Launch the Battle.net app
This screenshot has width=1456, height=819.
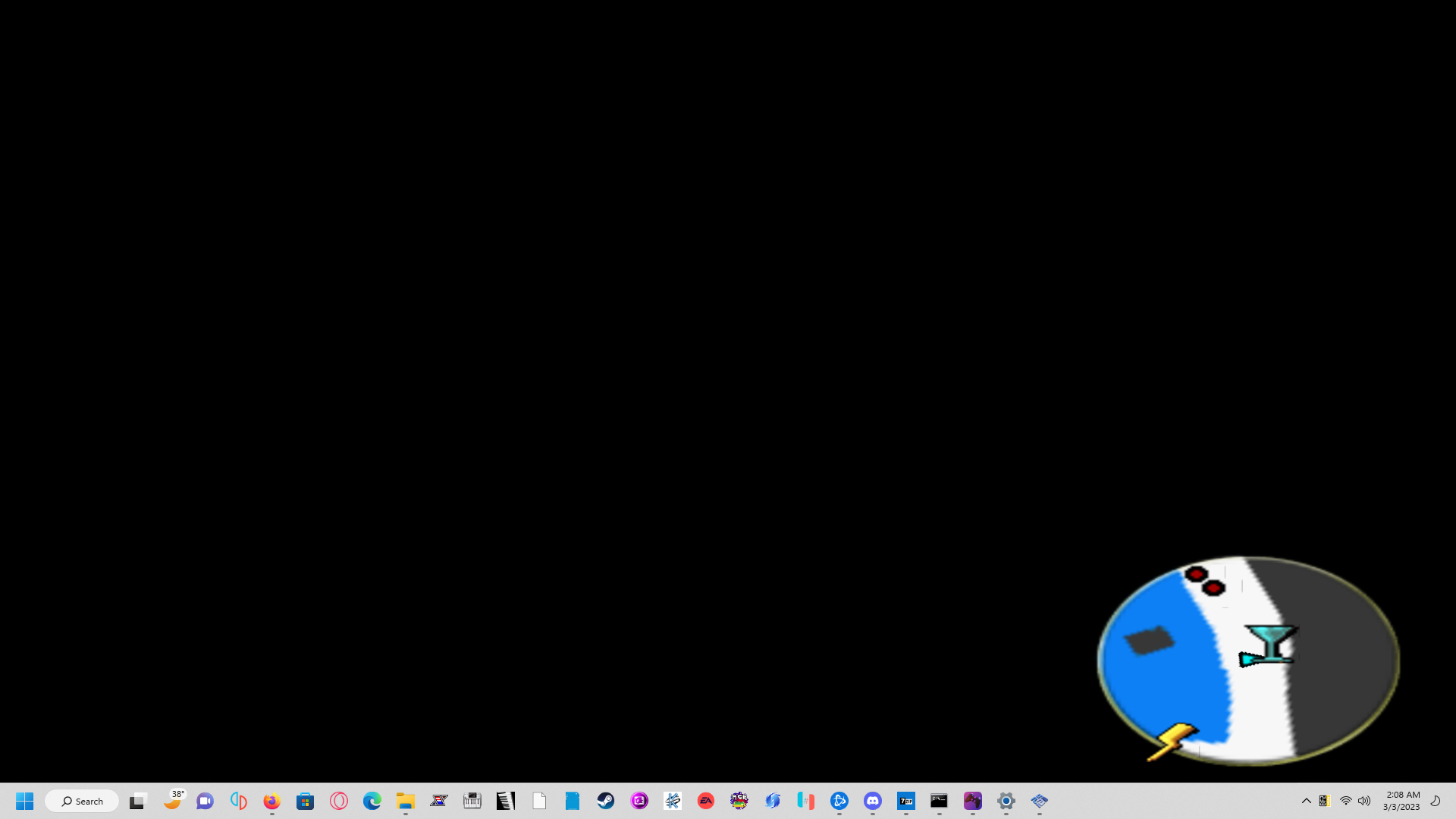point(839,800)
